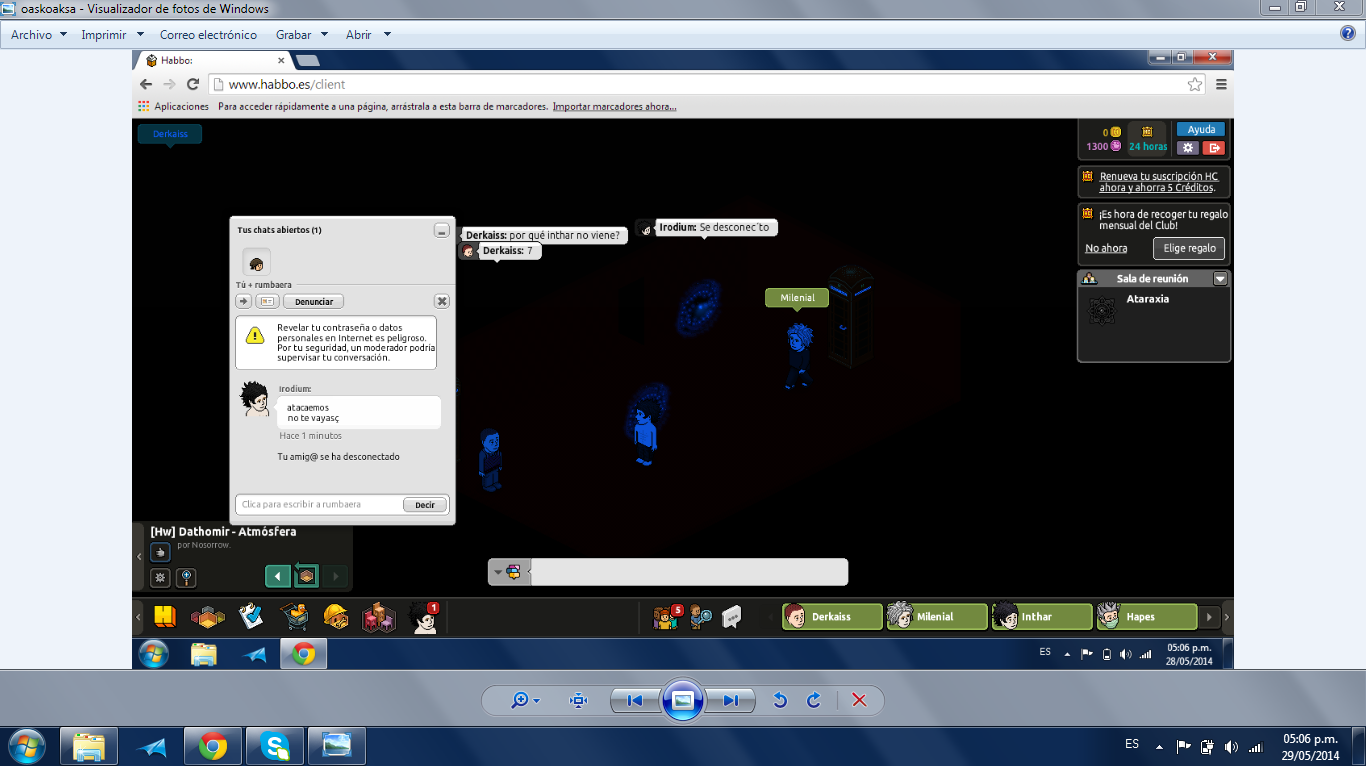Click the follow friend arrow button in chat
Screen dimensions: 1366x766
click(x=243, y=301)
